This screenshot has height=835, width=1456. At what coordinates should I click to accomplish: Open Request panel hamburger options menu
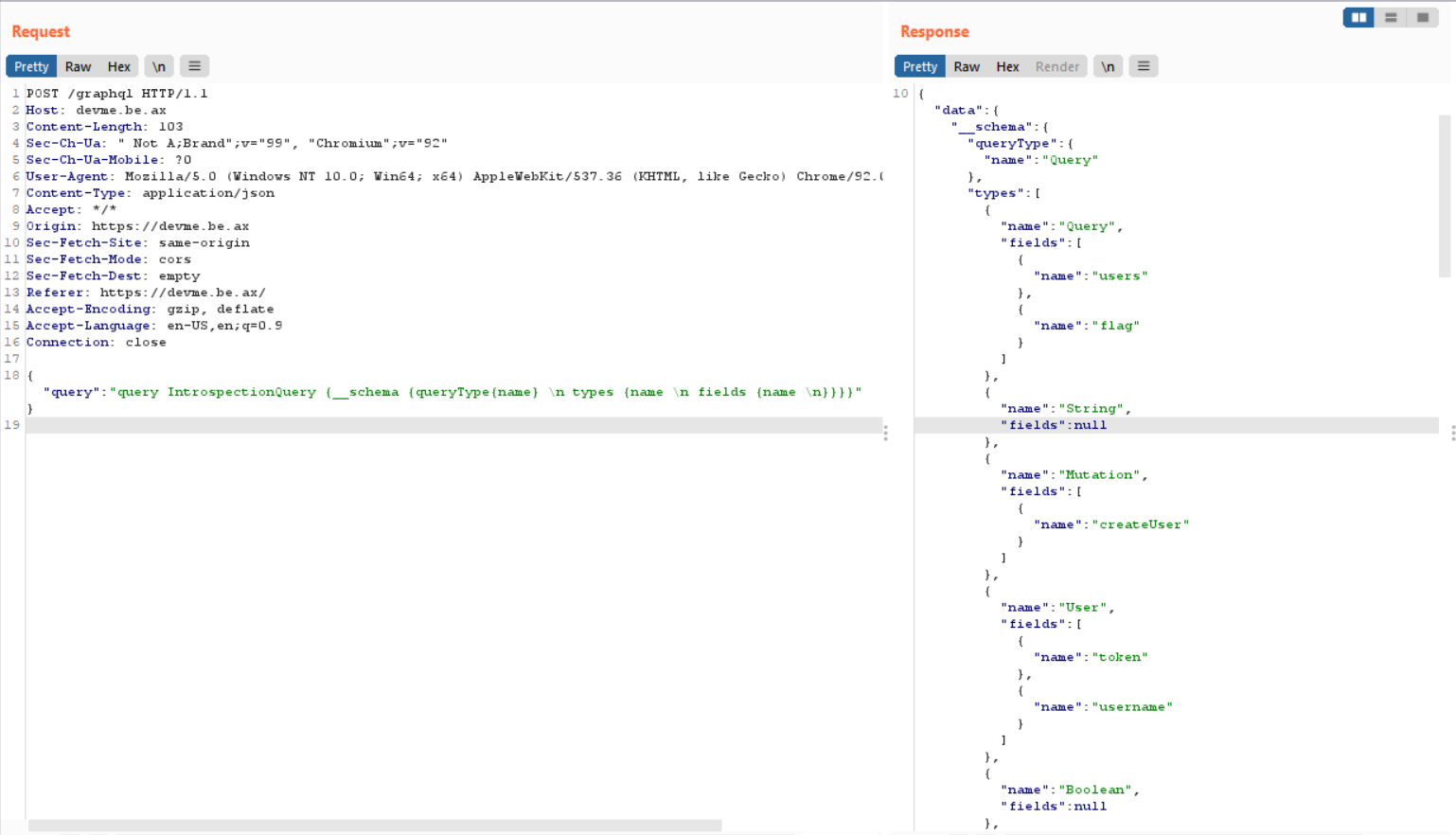point(194,66)
